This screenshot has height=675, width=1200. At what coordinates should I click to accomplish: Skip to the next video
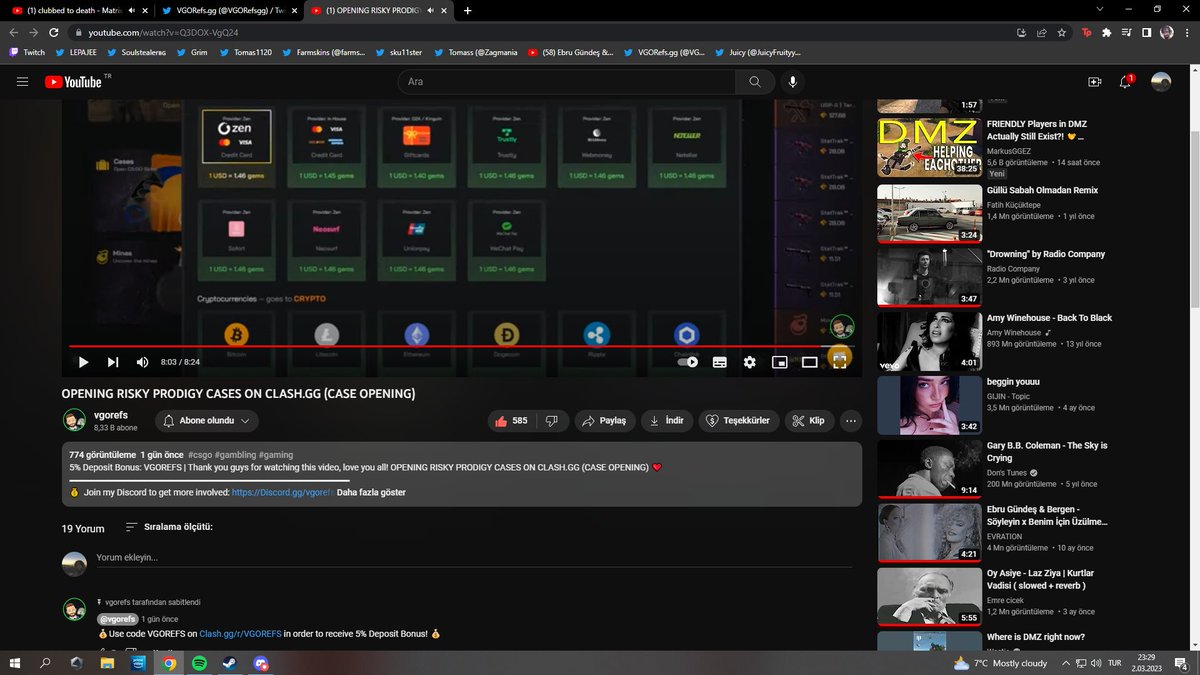[x=113, y=362]
